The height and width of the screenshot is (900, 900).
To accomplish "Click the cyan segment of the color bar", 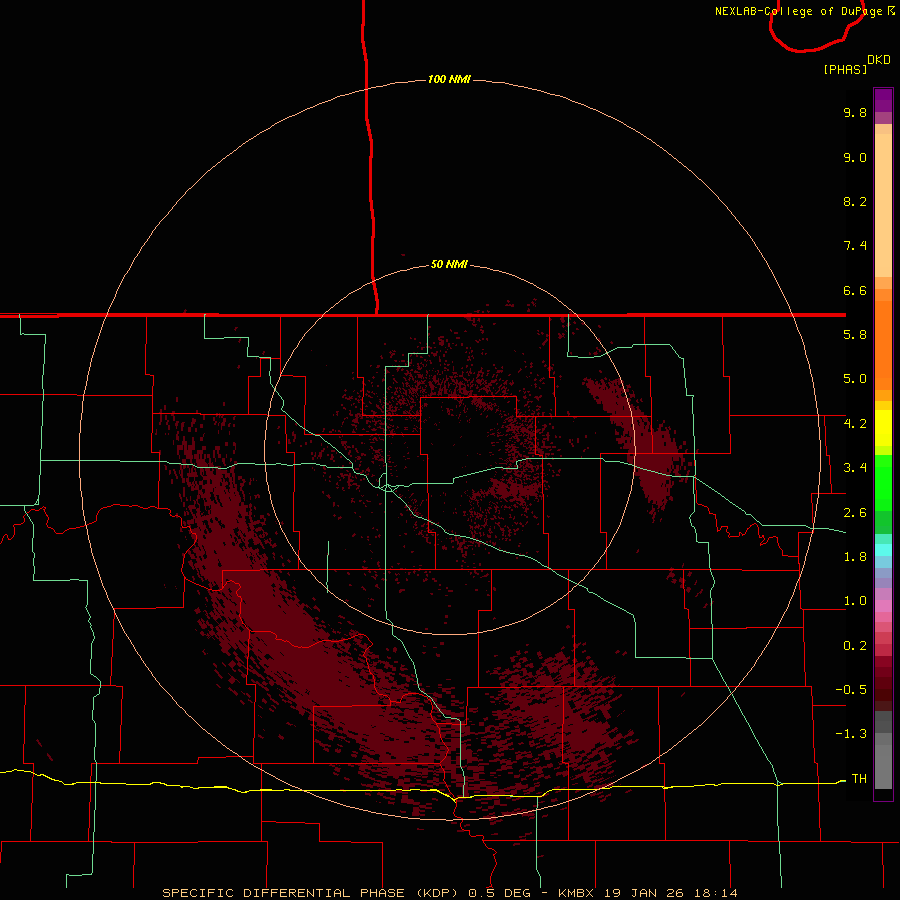I will click(x=883, y=550).
